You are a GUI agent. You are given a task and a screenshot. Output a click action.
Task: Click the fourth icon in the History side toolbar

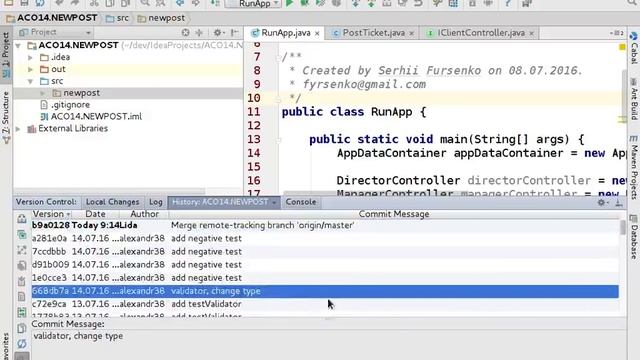pos(22,265)
